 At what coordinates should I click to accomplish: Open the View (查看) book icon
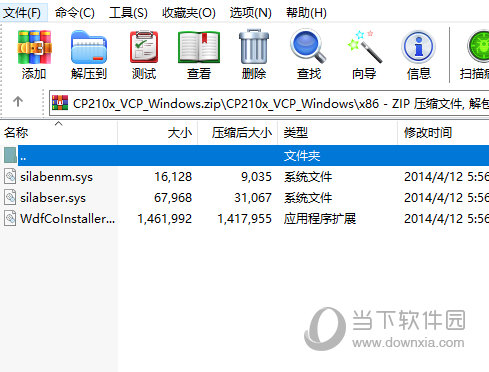click(x=199, y=47)
